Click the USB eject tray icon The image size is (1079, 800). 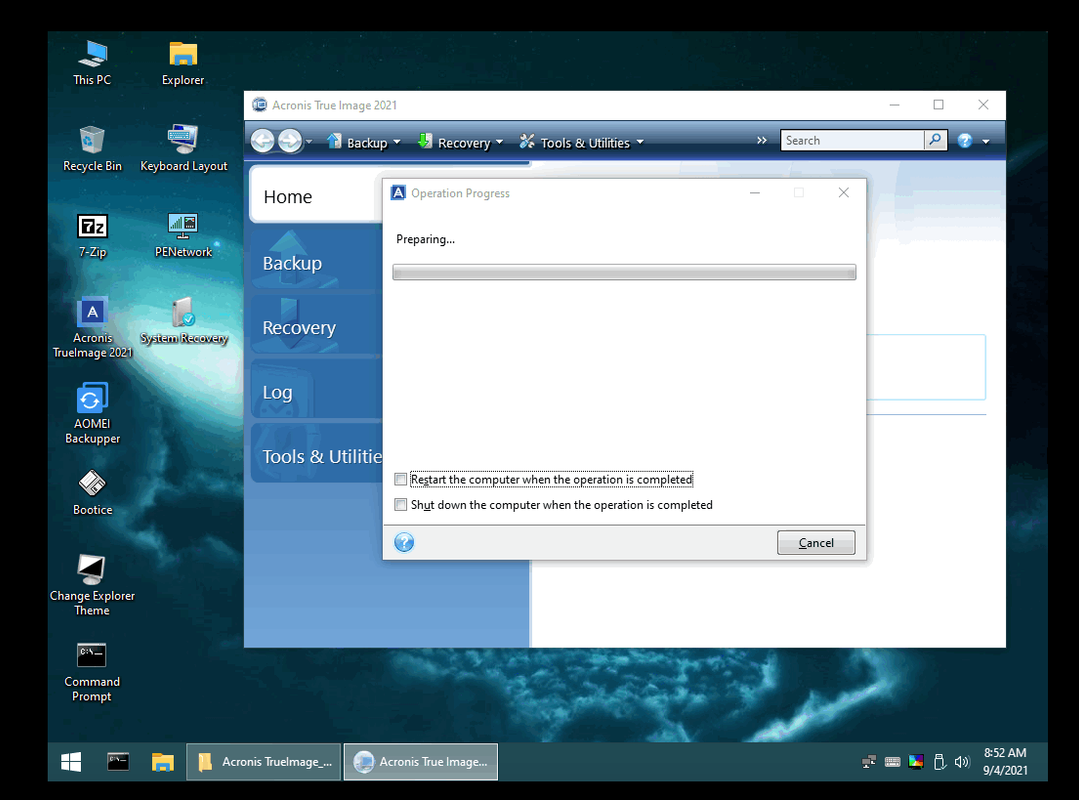pos(939,761)
